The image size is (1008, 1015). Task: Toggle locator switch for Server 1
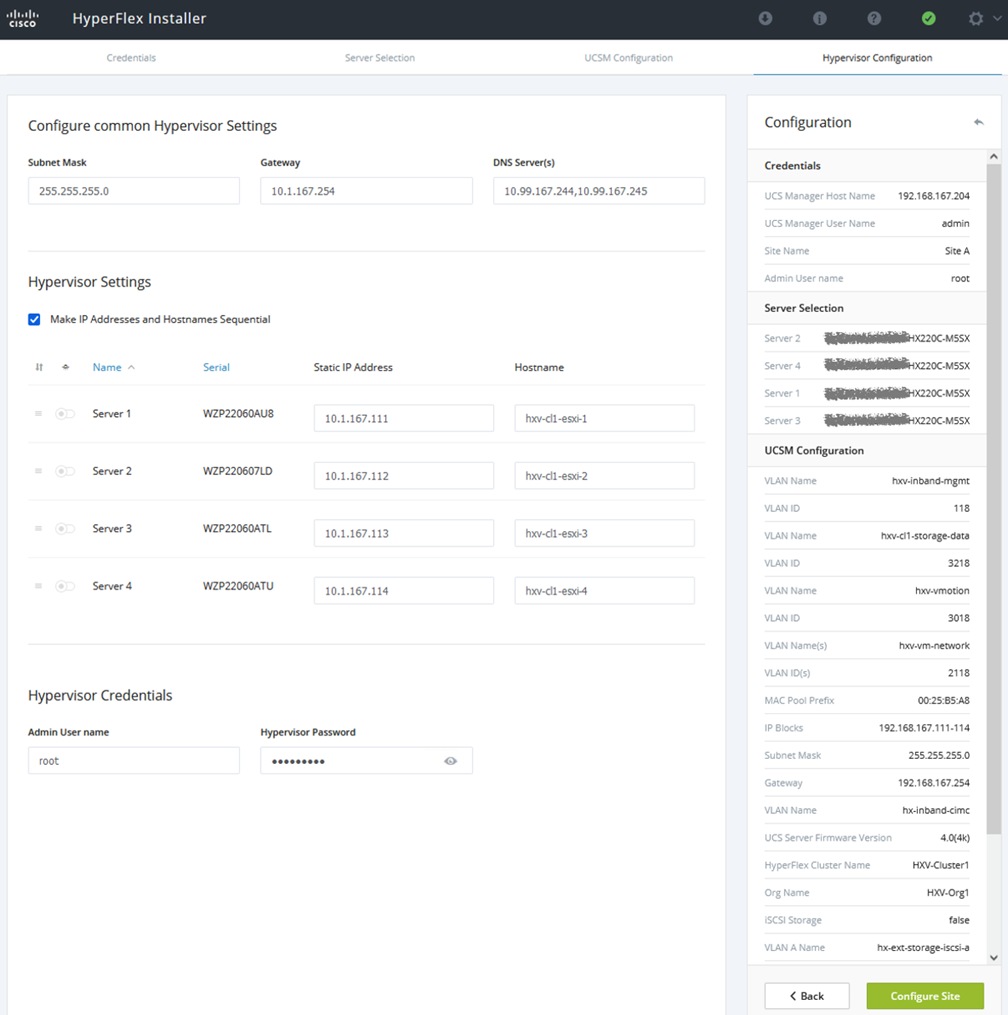[65, 414]
